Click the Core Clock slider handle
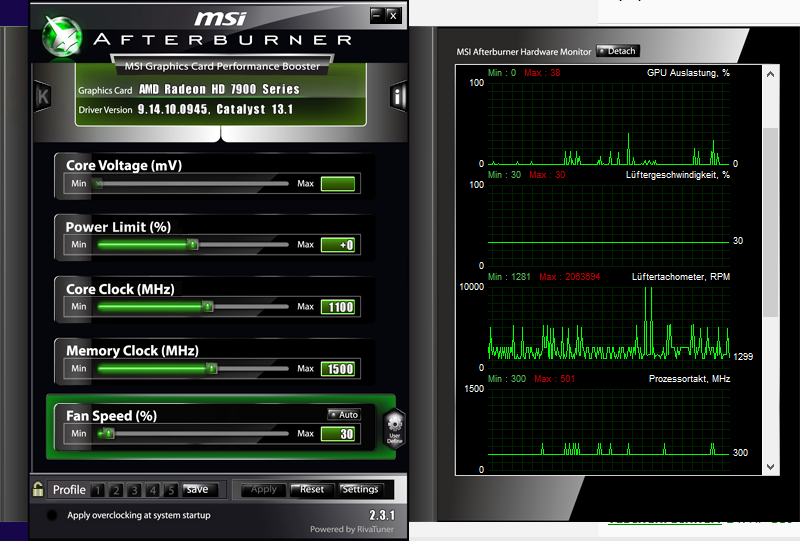Image resolution: width=800 pixels, height=541 pixels. (x=208, y=307)
